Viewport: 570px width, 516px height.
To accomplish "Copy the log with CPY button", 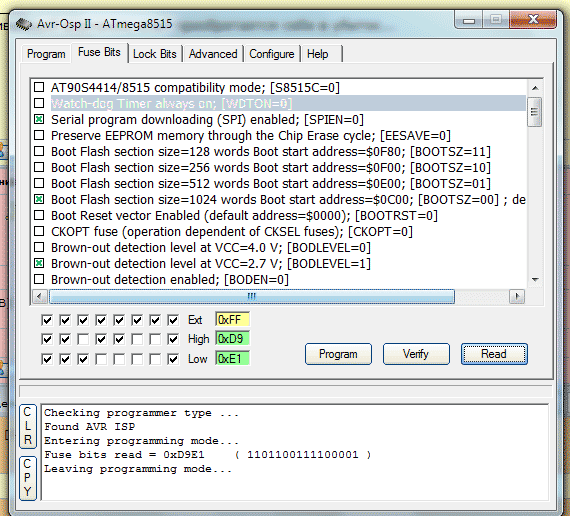I will point(28,478).
